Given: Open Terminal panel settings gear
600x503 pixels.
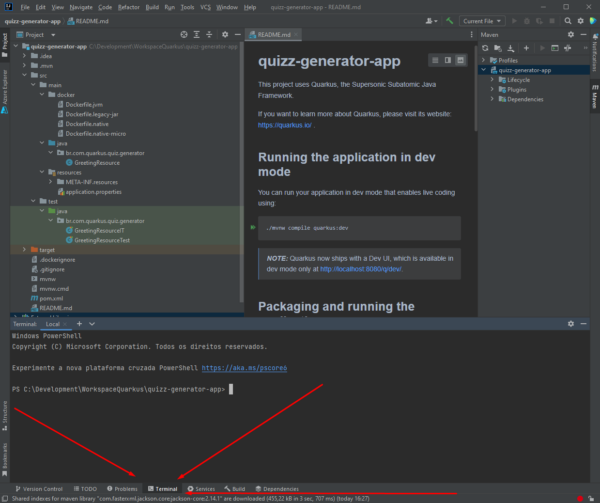Looking at the screenshot, I should click(571, 324).
